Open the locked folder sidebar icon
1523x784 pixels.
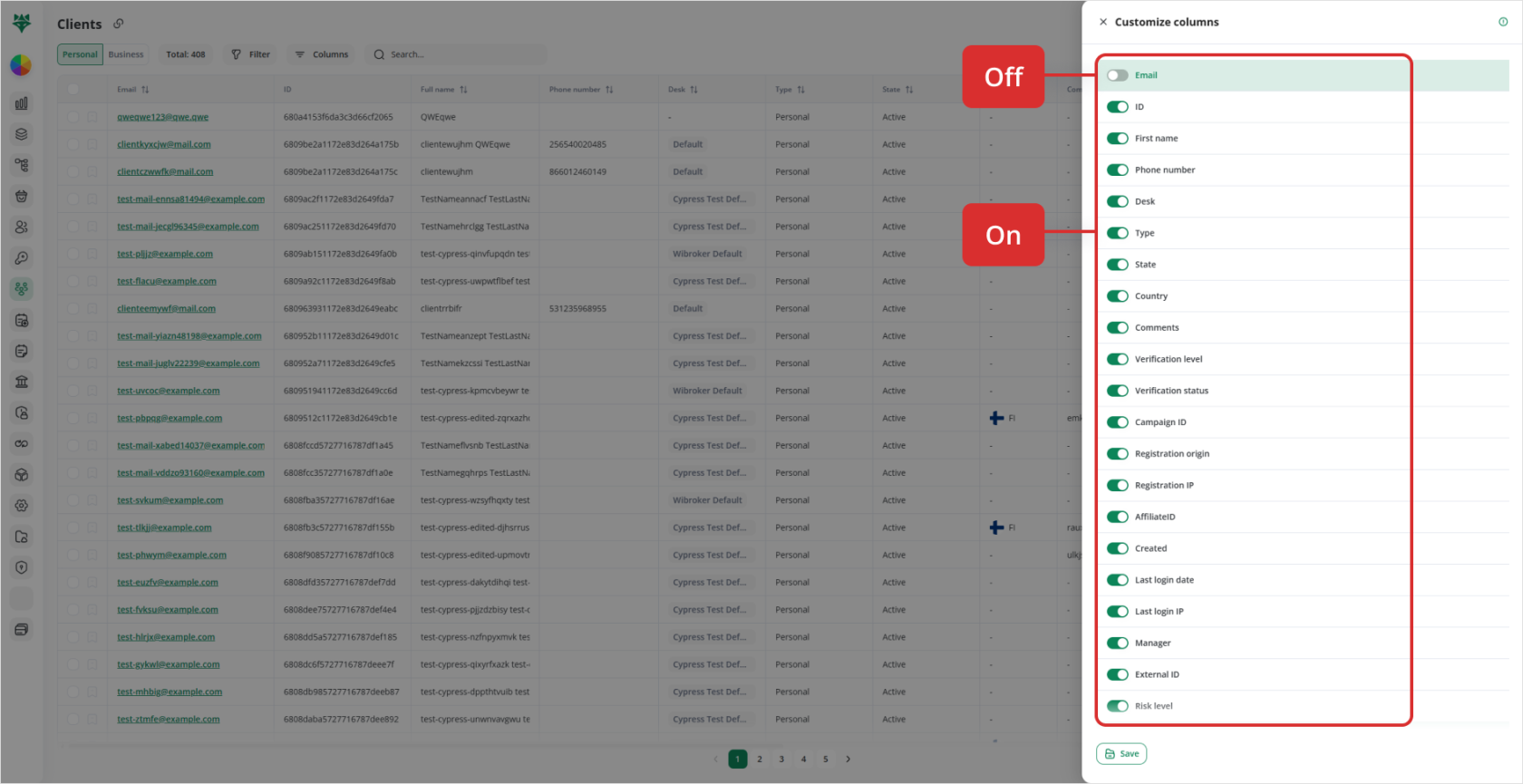coord(22,537)
